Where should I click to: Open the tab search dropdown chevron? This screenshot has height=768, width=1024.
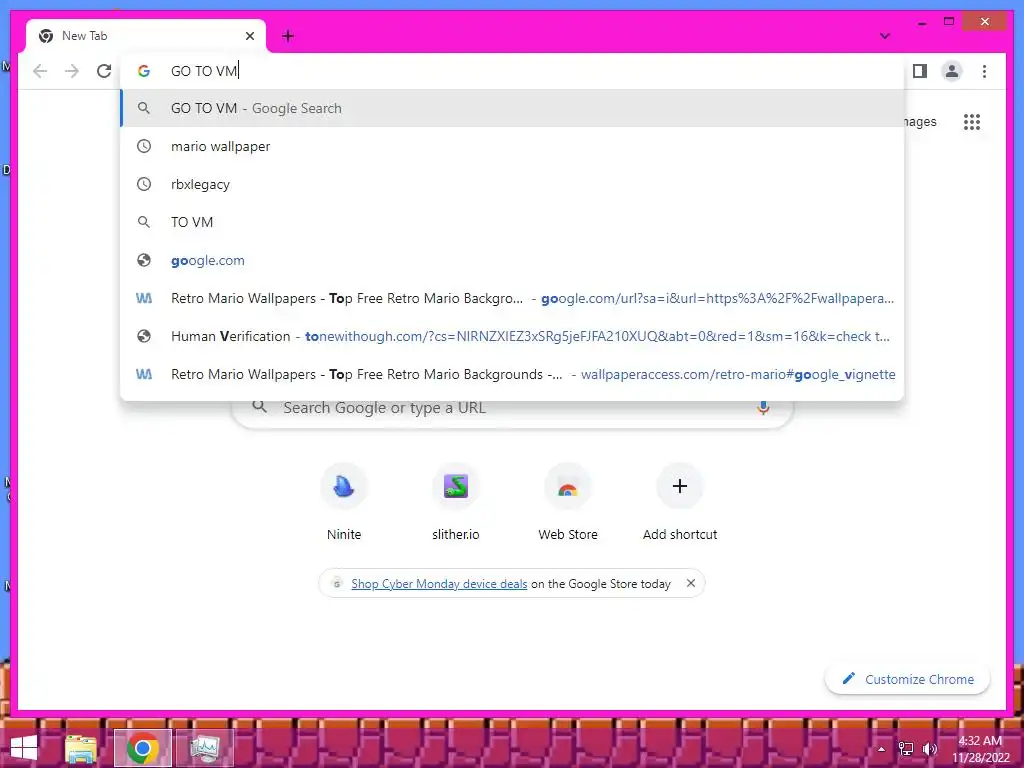884,36
